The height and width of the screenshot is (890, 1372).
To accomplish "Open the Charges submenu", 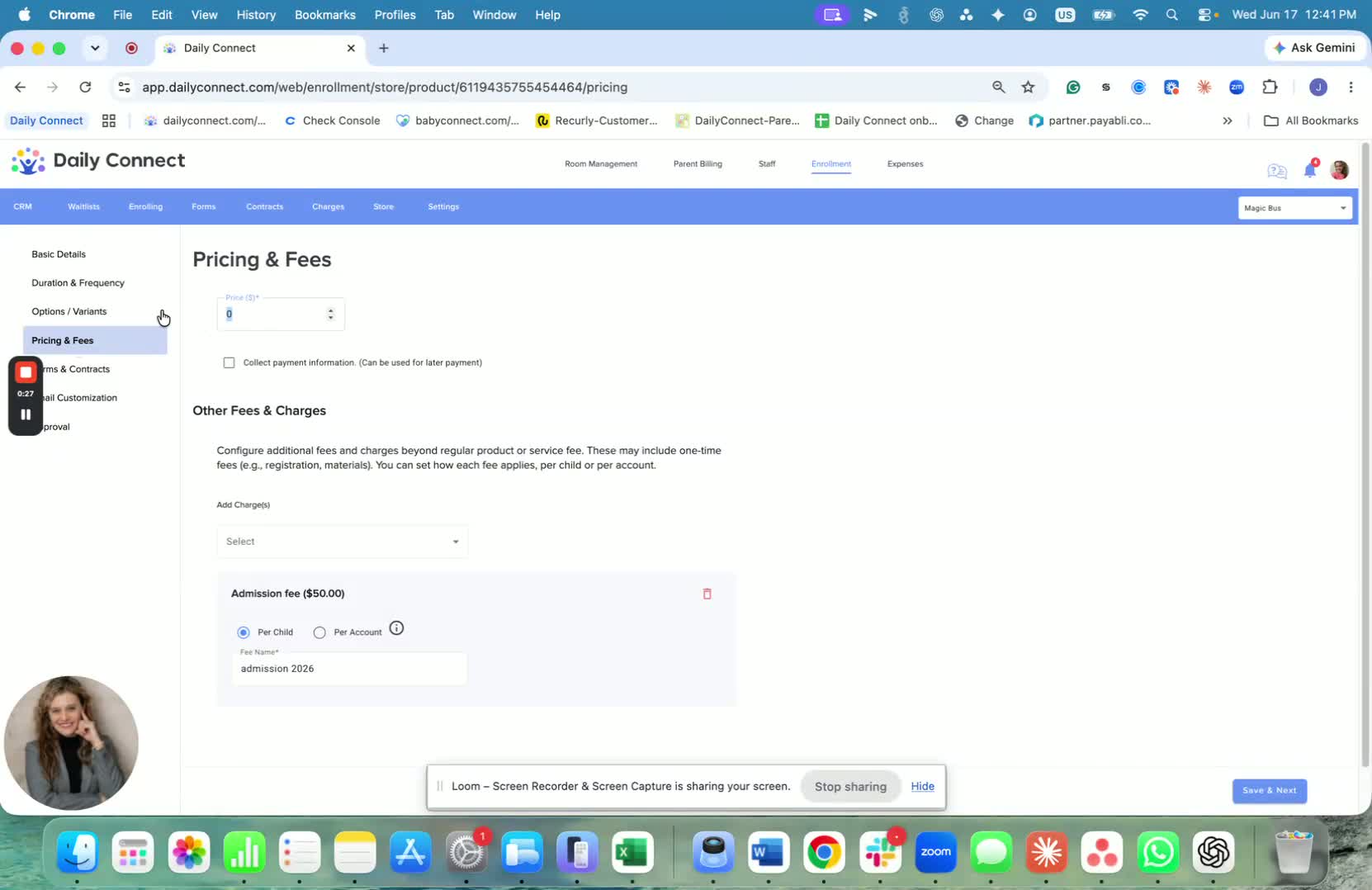I will pyautogui.click(x=328, y=206).
